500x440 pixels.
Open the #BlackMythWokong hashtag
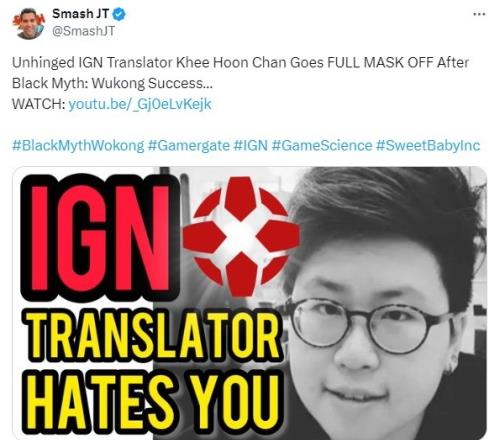[x=78, y=146]
